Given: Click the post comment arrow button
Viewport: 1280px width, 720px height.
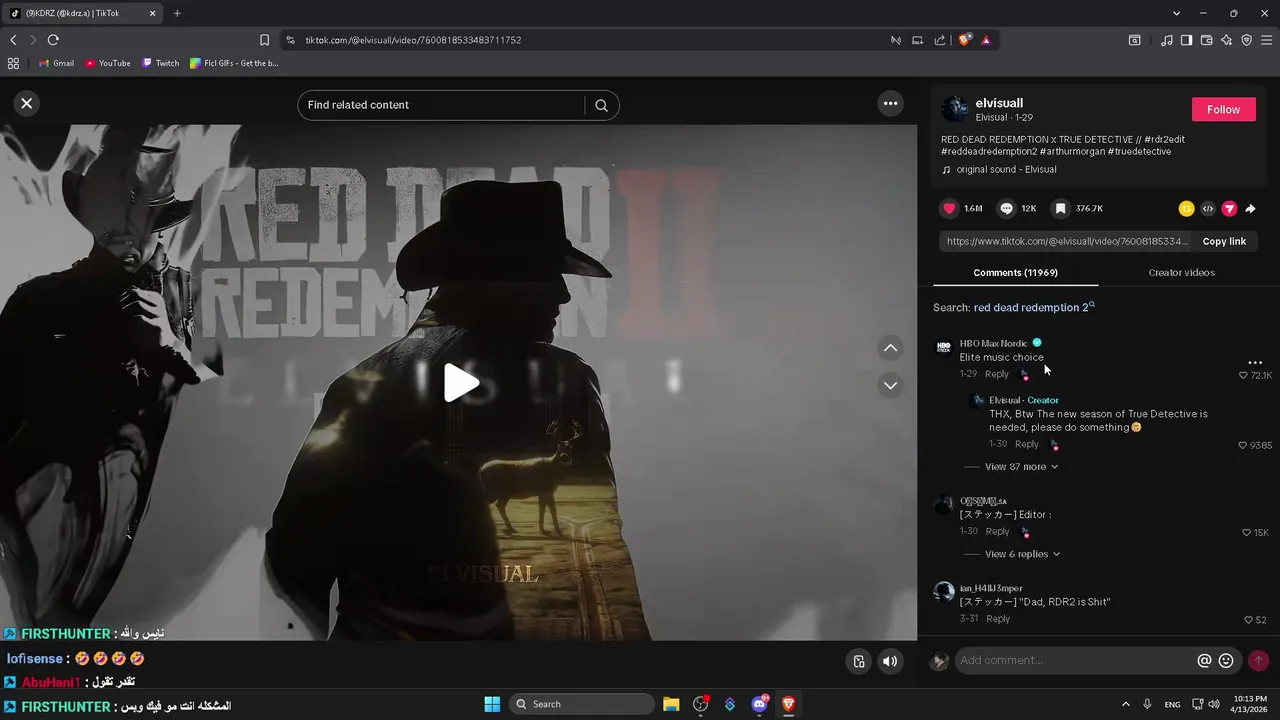Looking at the screenshot, I should click(1258, 660).
